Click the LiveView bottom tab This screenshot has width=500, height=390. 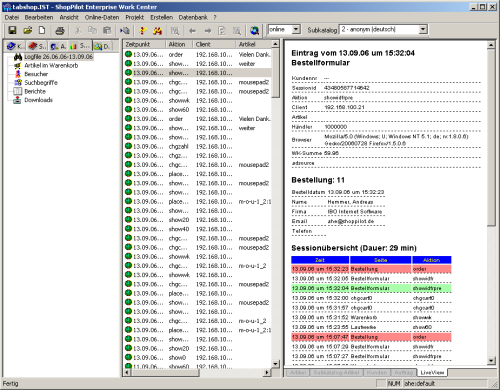click(432, 372)
